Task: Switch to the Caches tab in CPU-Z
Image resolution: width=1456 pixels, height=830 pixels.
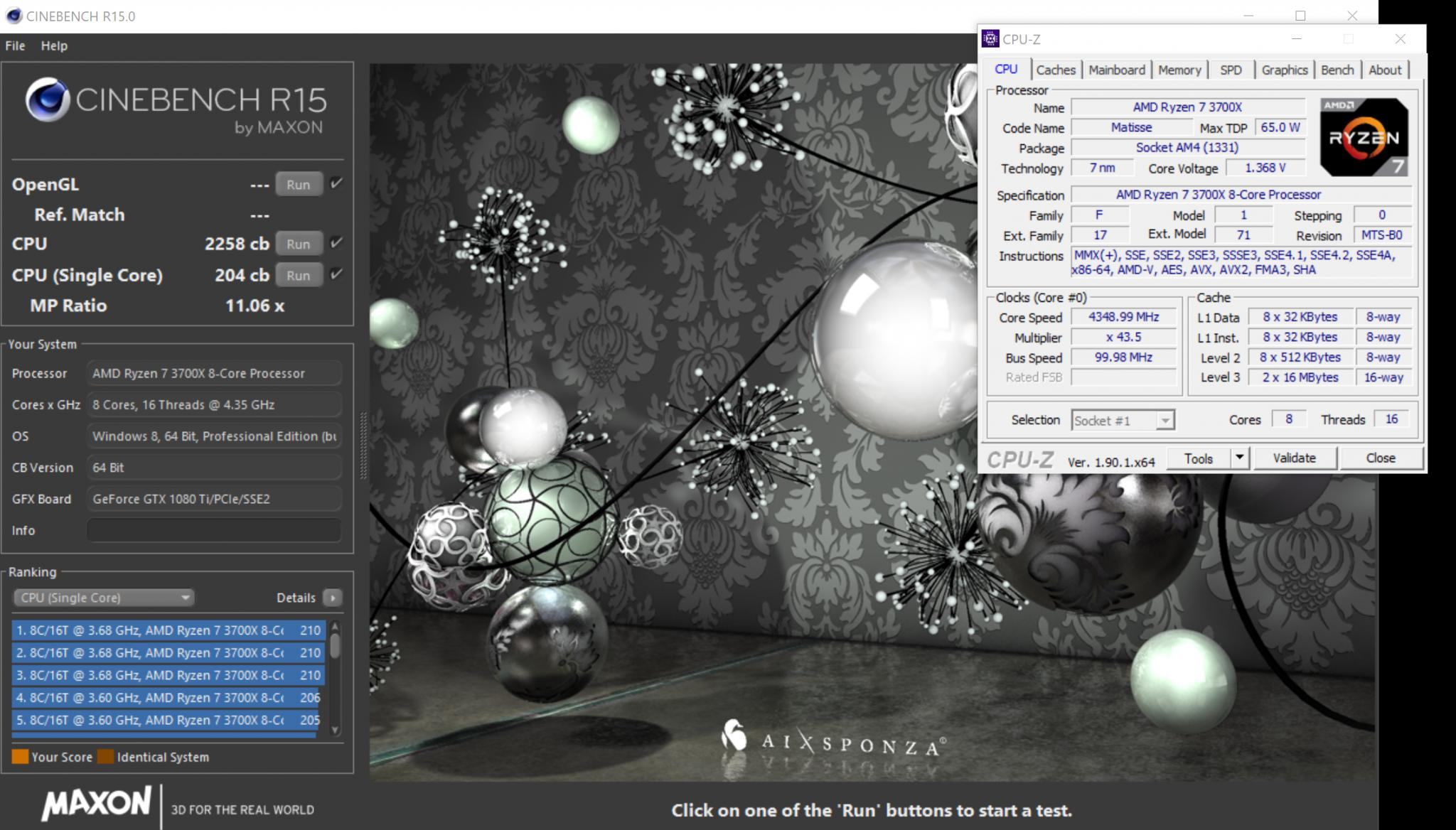Action: 1056,70
